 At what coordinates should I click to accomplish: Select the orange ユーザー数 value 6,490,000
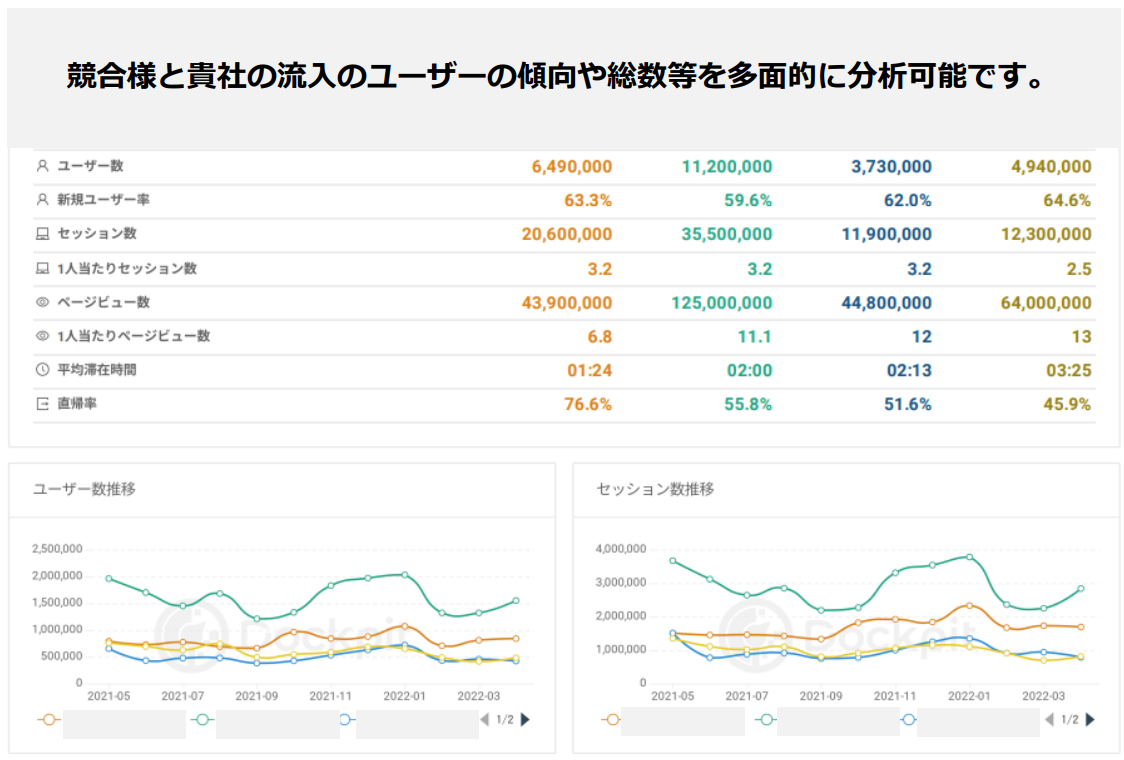(566, 167)
